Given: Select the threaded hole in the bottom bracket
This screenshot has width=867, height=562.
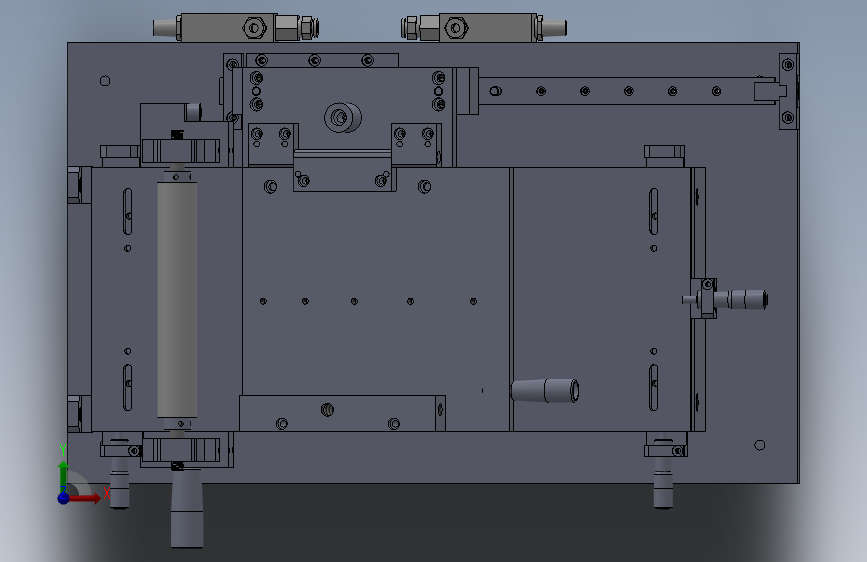Looking at the screenshot, I should (x=327, y=410).
